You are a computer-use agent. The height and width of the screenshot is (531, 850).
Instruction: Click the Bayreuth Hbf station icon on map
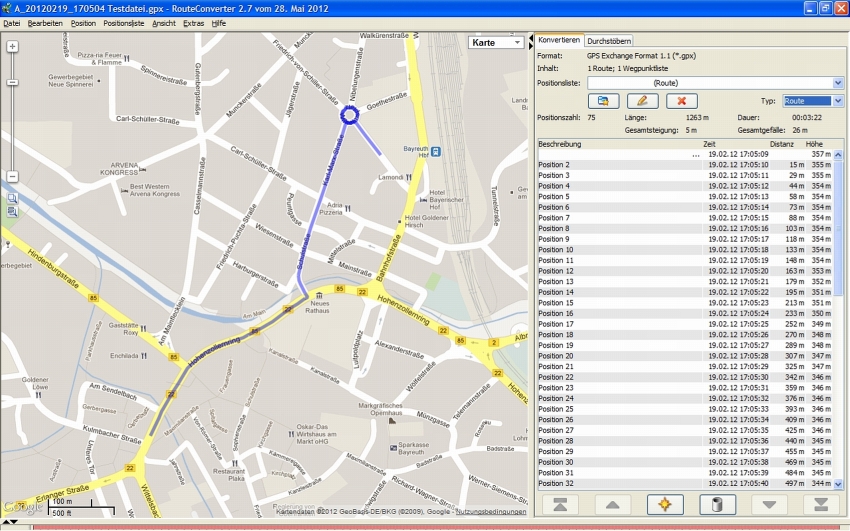click(x=436, y=152)
